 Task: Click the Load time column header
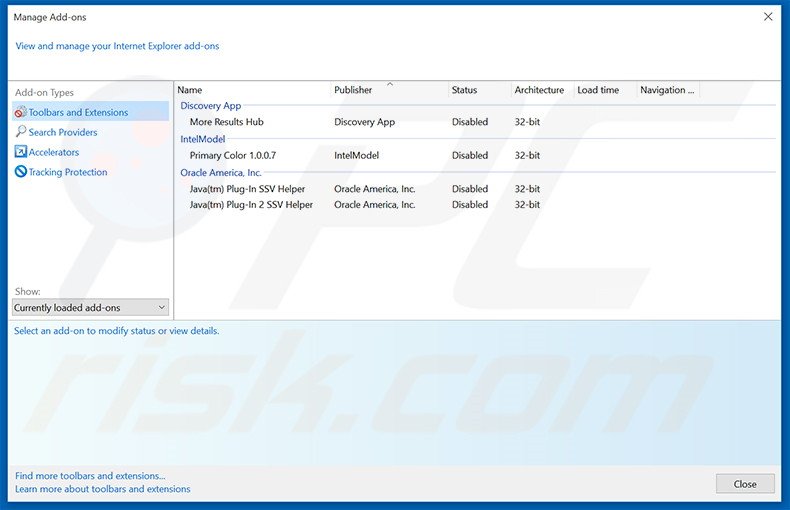(x=598, y=90)
